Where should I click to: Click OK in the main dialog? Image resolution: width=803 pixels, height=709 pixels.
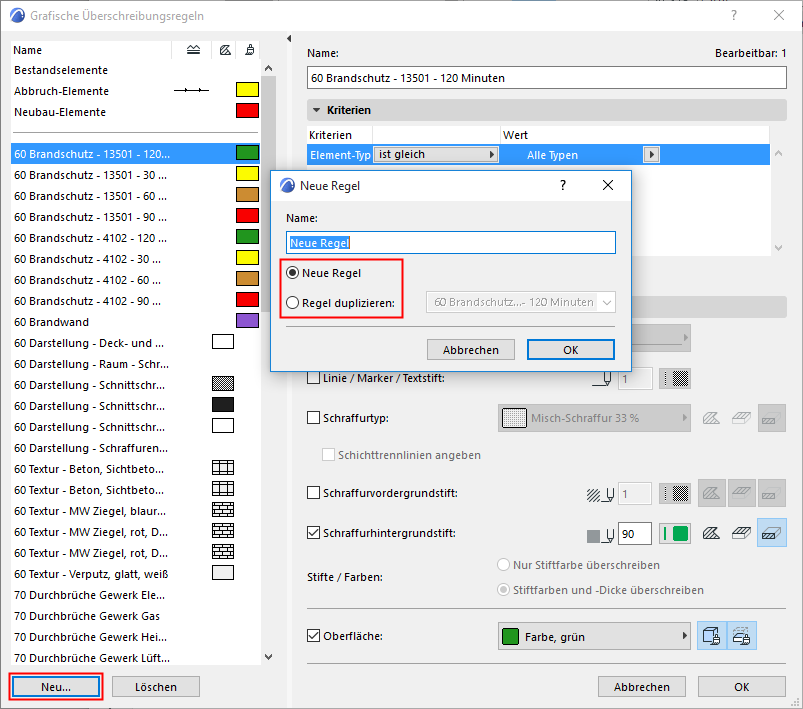pyautogui.click(x=742, y=687)
